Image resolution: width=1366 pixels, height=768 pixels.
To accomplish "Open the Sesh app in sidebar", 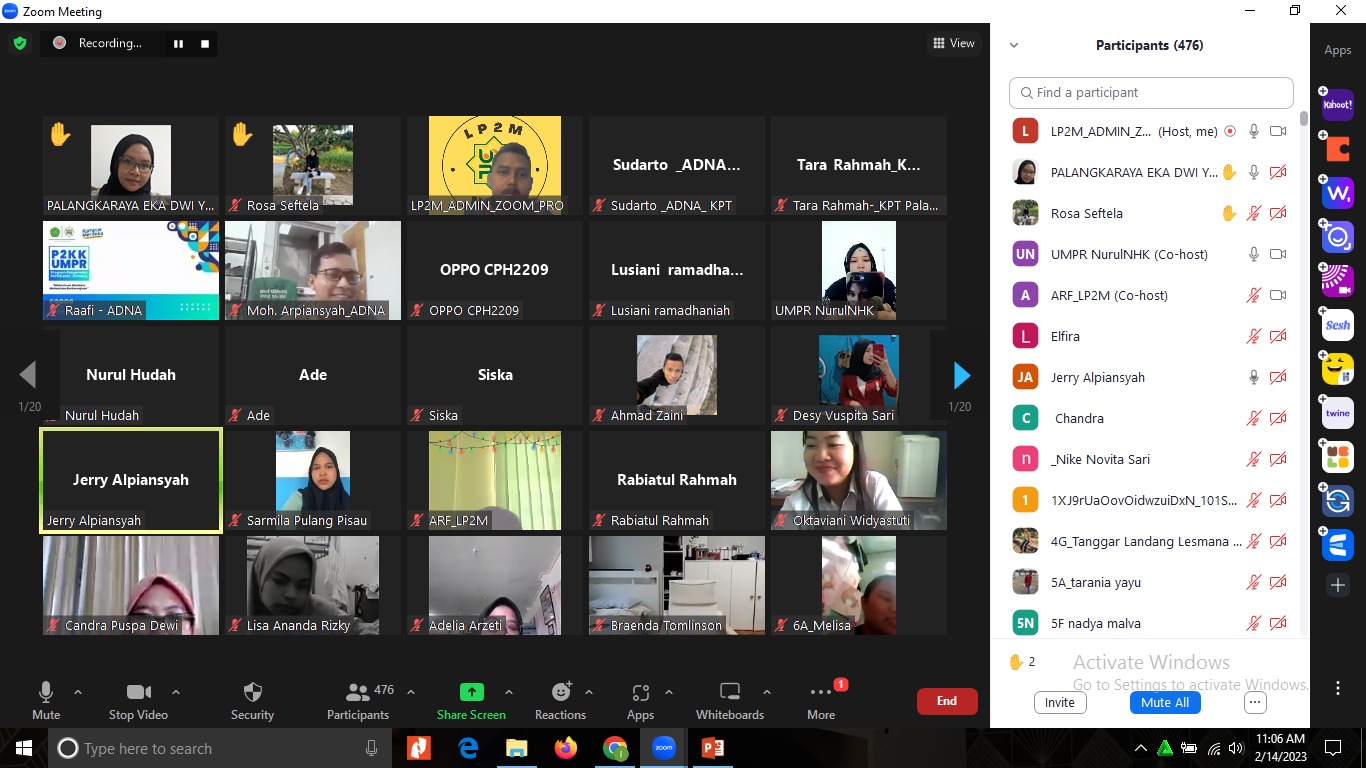I will (1337, 325).
